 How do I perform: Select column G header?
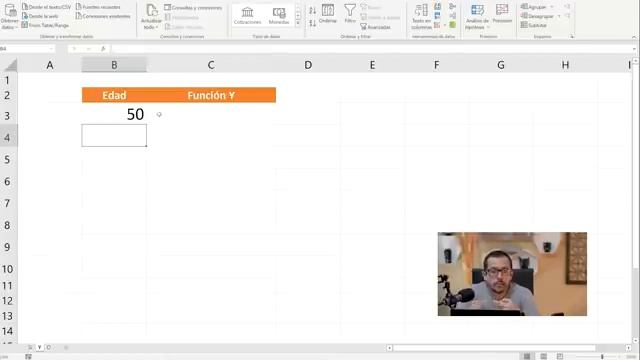click(x=501, y=65)
